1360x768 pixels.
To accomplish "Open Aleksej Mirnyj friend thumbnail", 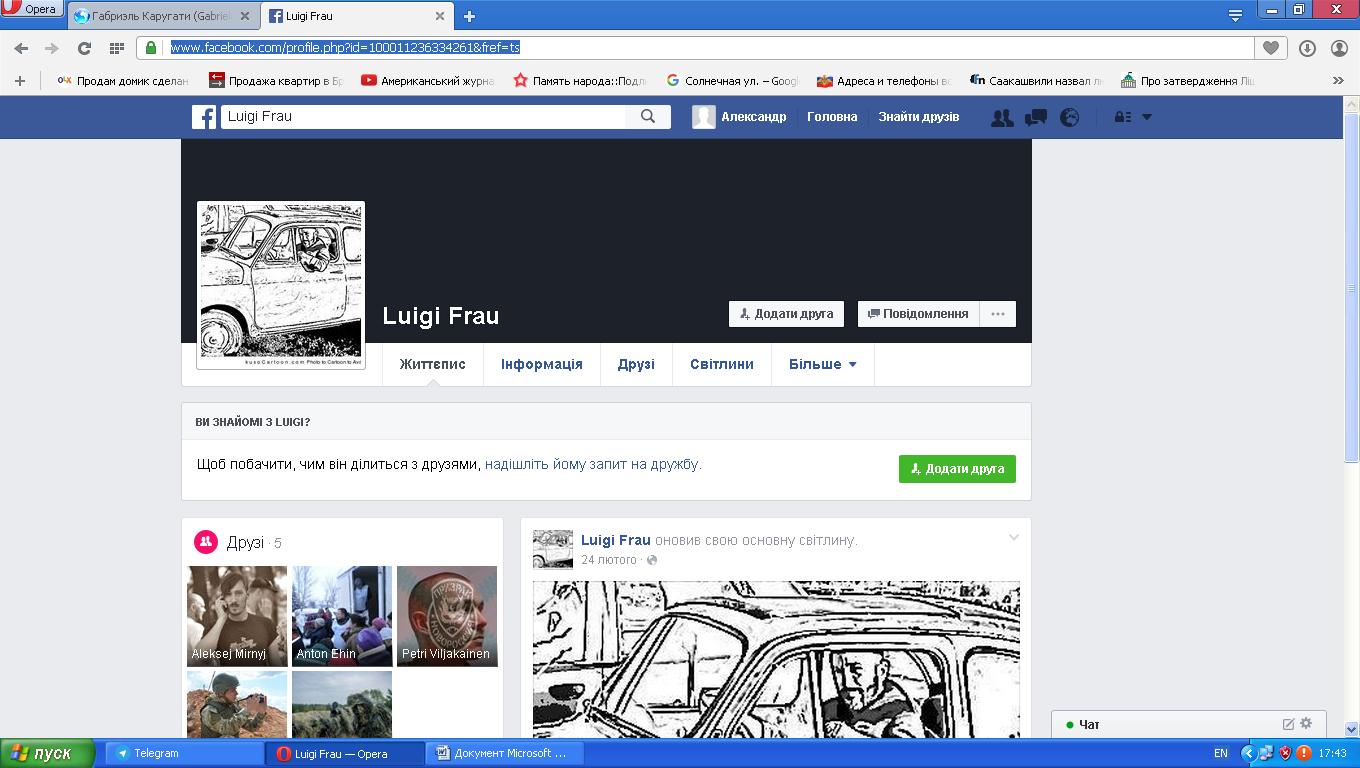I will [x=237, y=616].
